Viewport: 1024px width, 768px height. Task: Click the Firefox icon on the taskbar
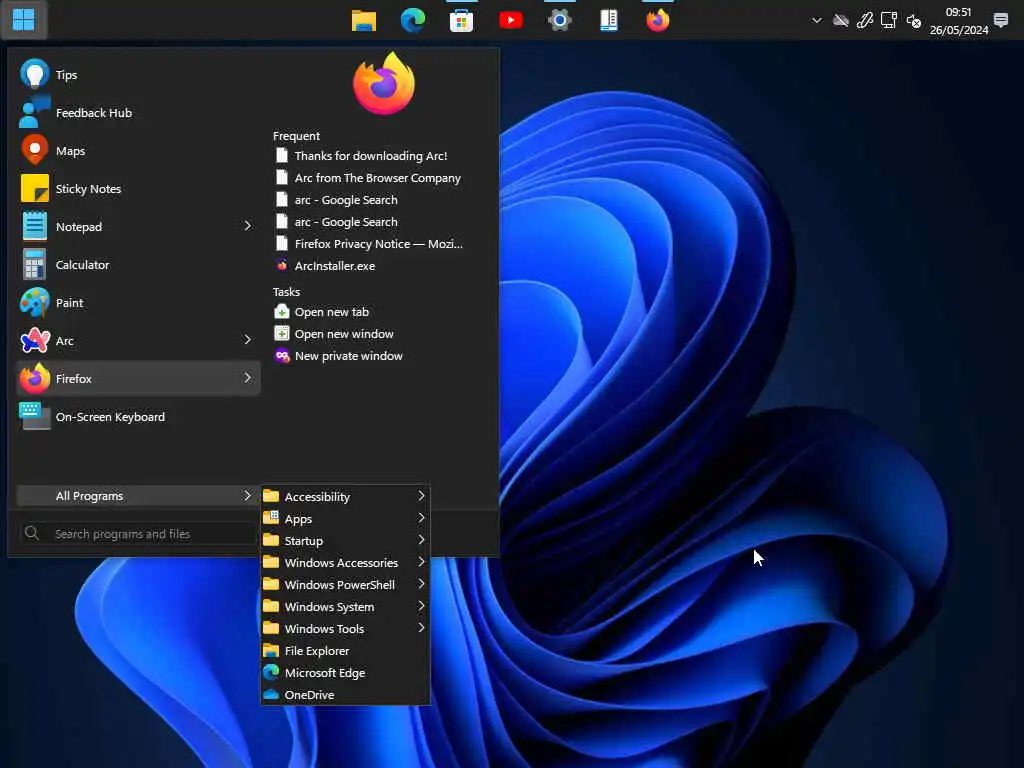pos(658,20)
